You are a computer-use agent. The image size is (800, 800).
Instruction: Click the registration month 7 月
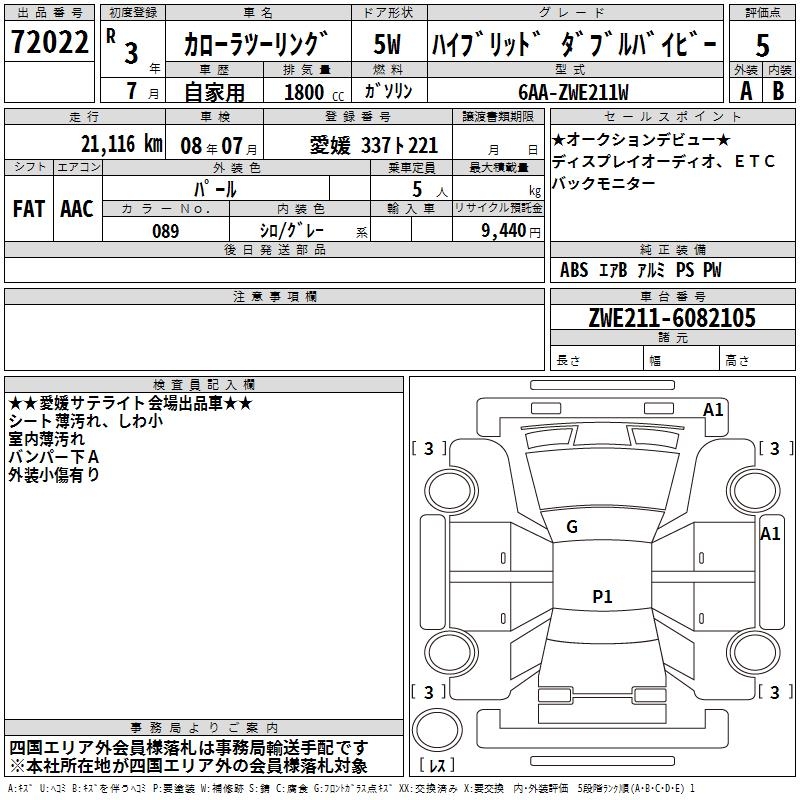click(x=142, y=91)
